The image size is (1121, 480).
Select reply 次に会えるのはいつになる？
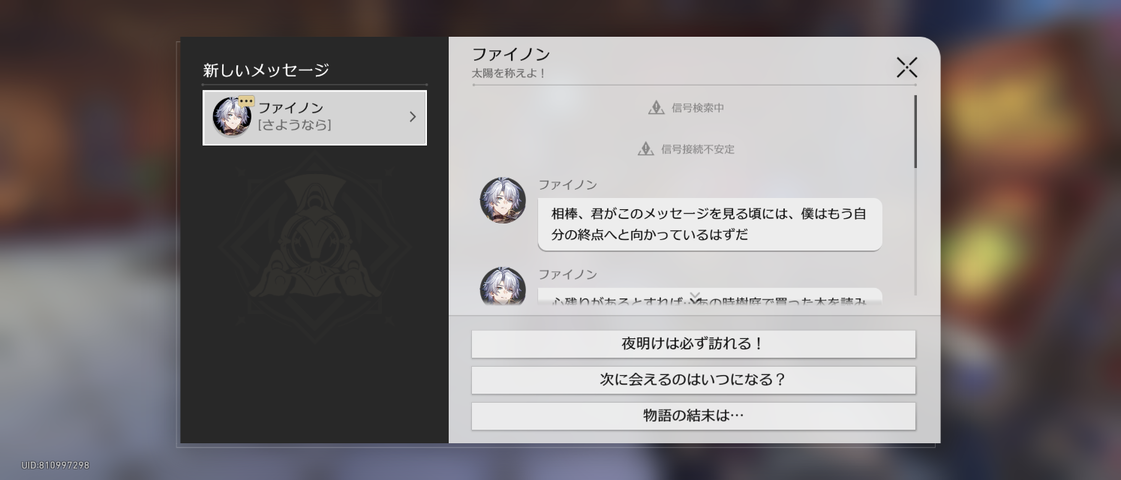pos(693,380)
